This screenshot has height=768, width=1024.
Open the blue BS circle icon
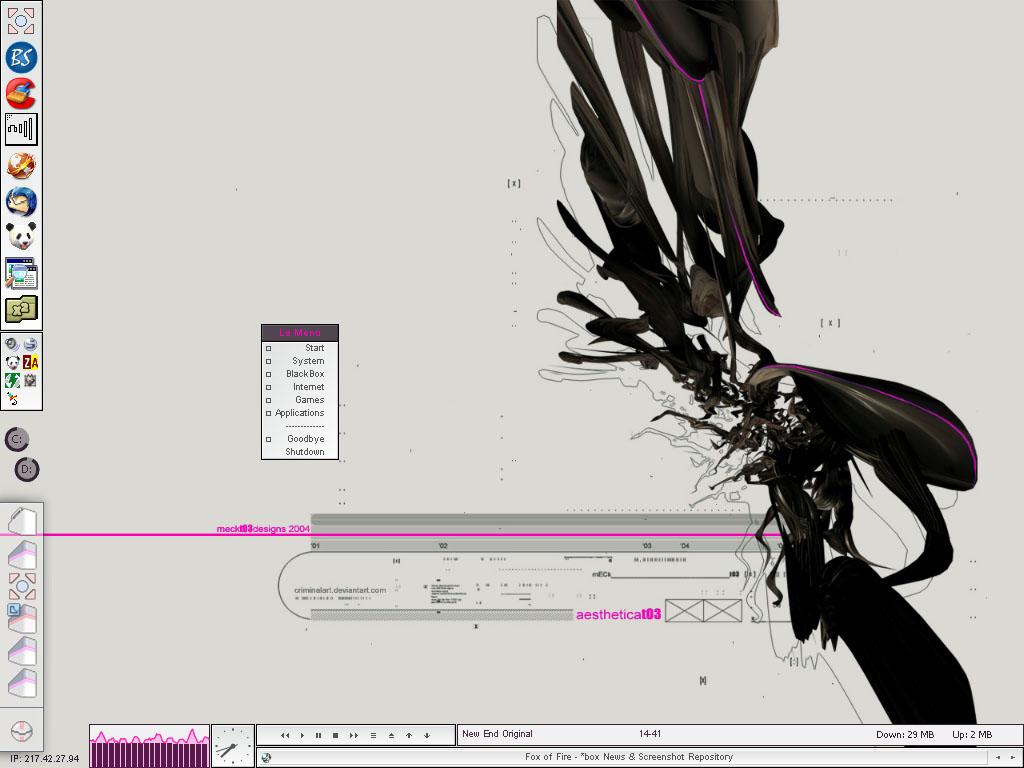pos(21,57)
